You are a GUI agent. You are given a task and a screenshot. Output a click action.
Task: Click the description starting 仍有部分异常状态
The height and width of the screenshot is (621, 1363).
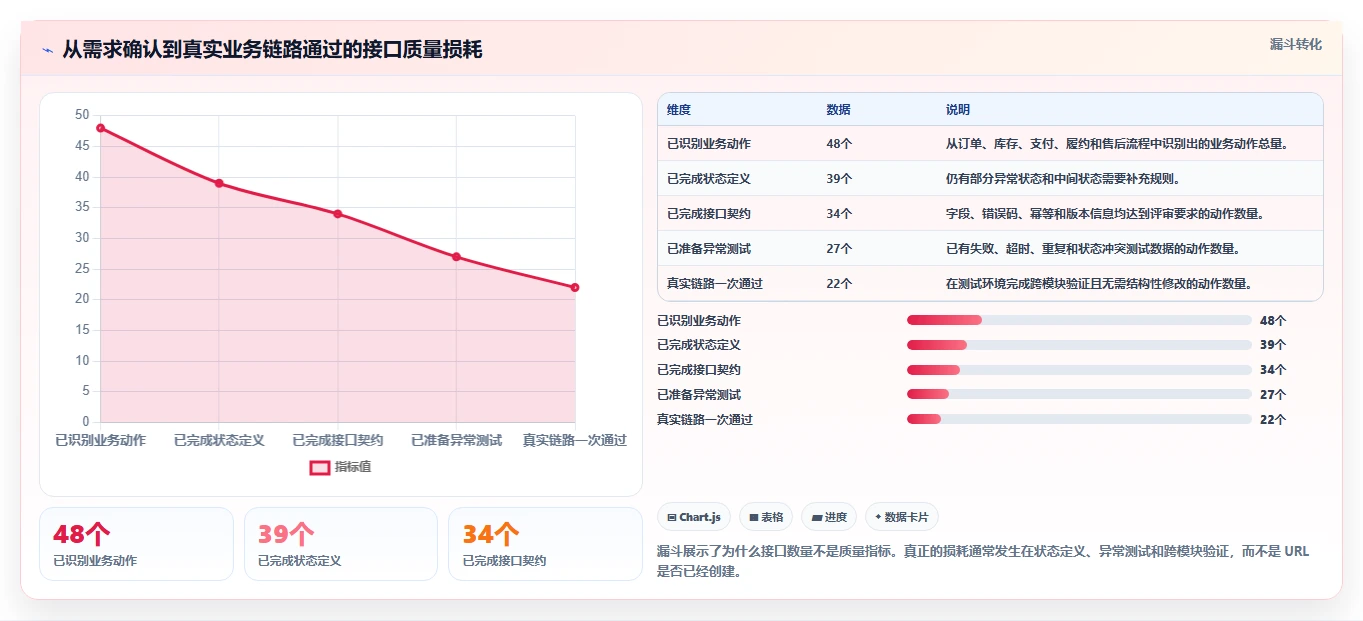[1063, 179]
